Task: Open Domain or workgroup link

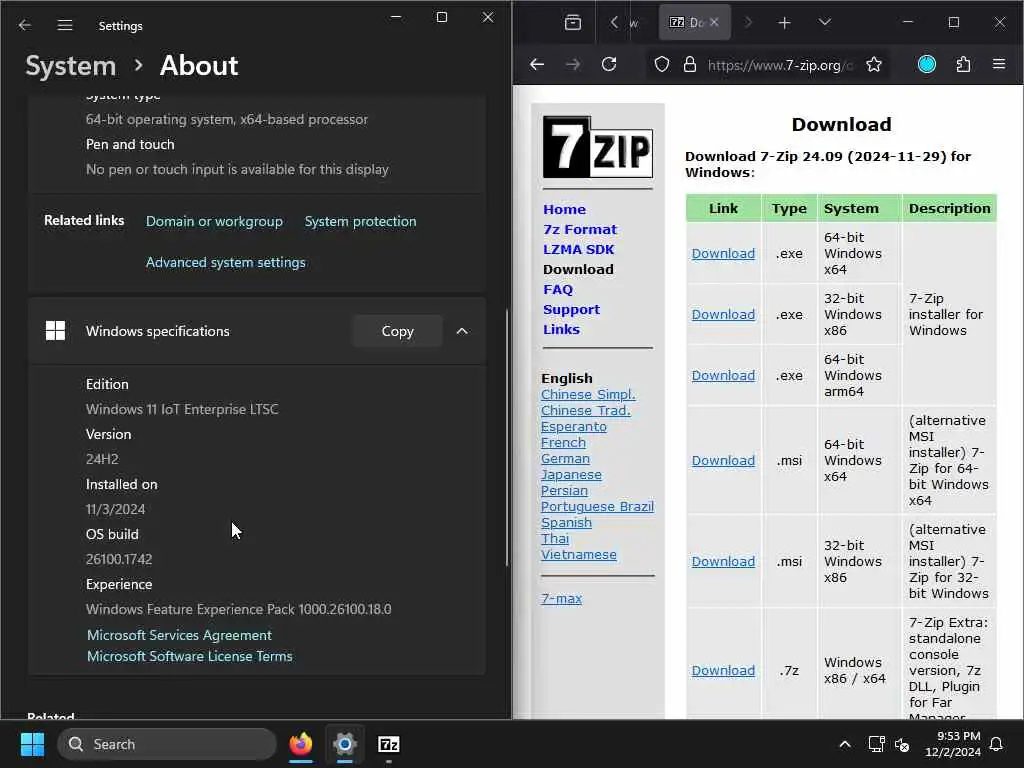Action: [214, 221]
